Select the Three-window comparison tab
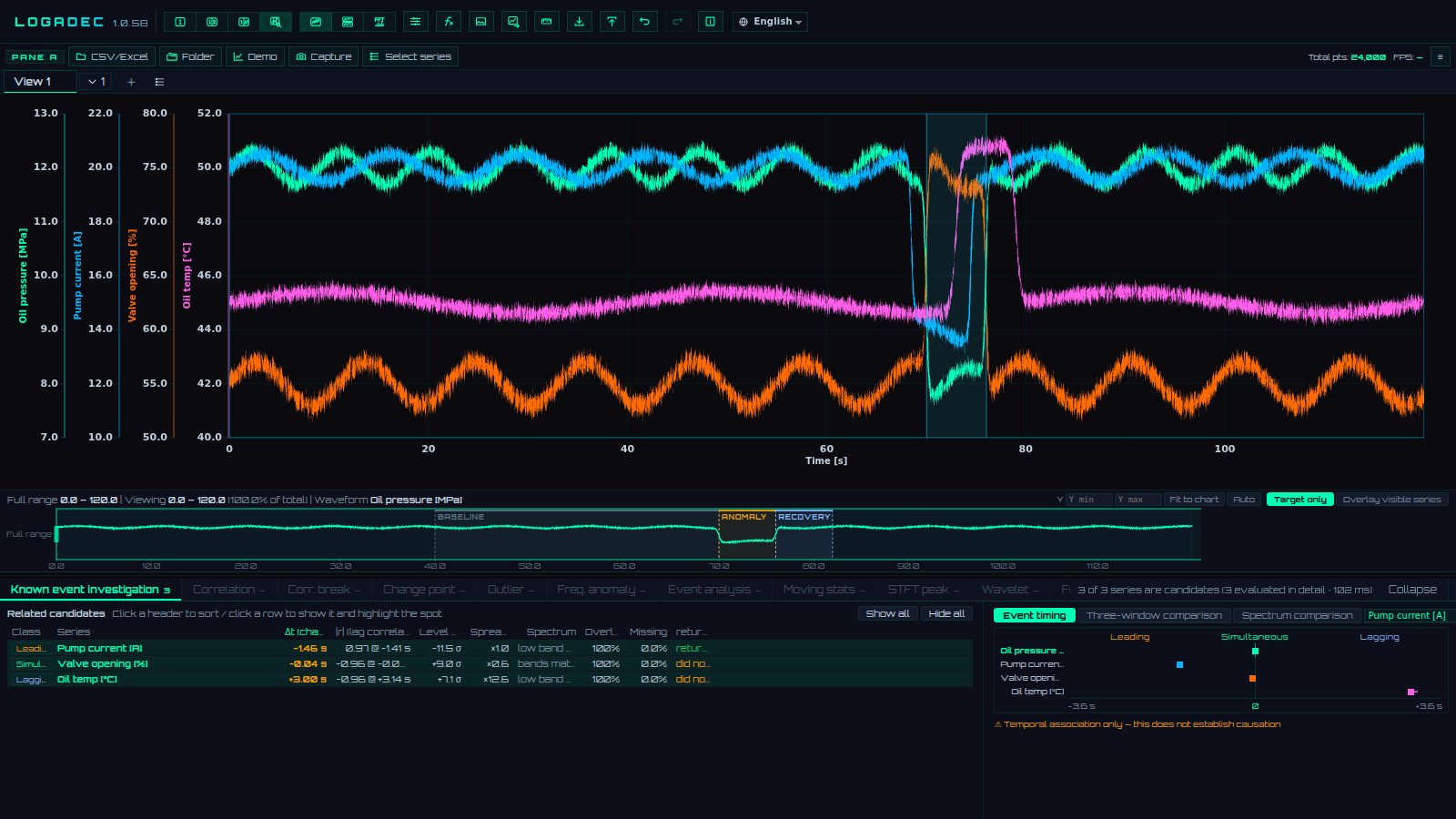1456x819 pixels. click(x=1154, y=615)
